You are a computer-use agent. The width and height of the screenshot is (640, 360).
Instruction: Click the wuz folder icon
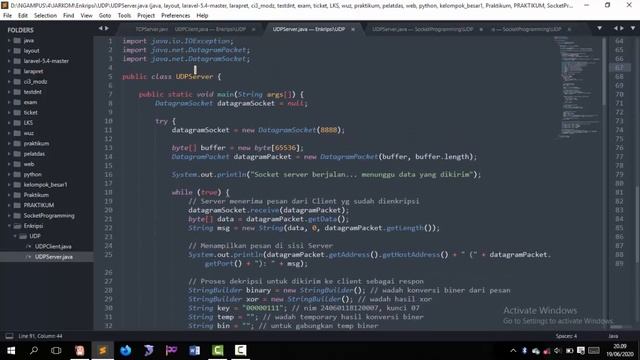pos(17,133)
